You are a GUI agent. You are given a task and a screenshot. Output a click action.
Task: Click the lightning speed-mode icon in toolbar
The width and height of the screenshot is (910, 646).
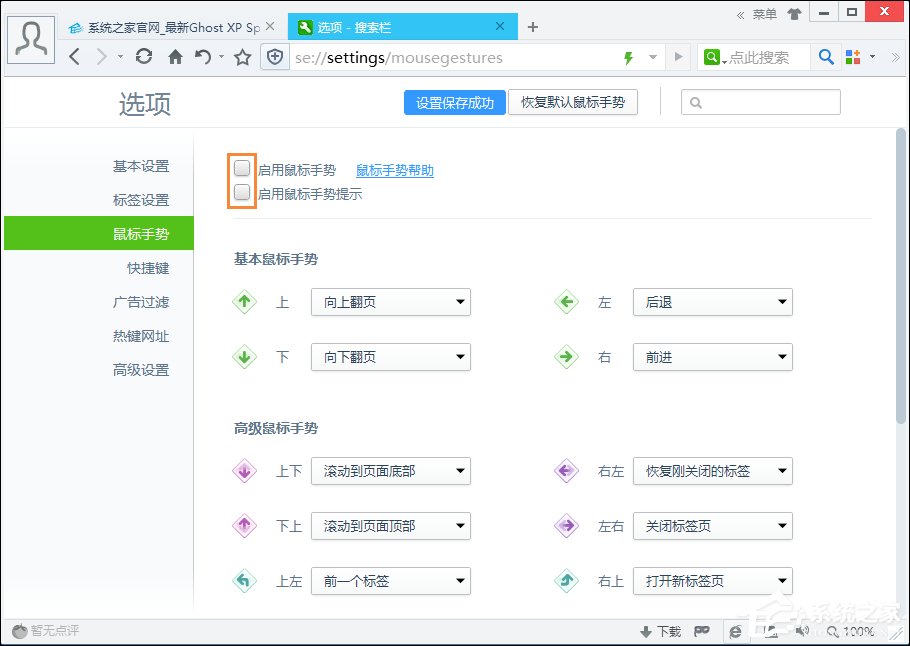pyautogui.click(x=629, y=56)
